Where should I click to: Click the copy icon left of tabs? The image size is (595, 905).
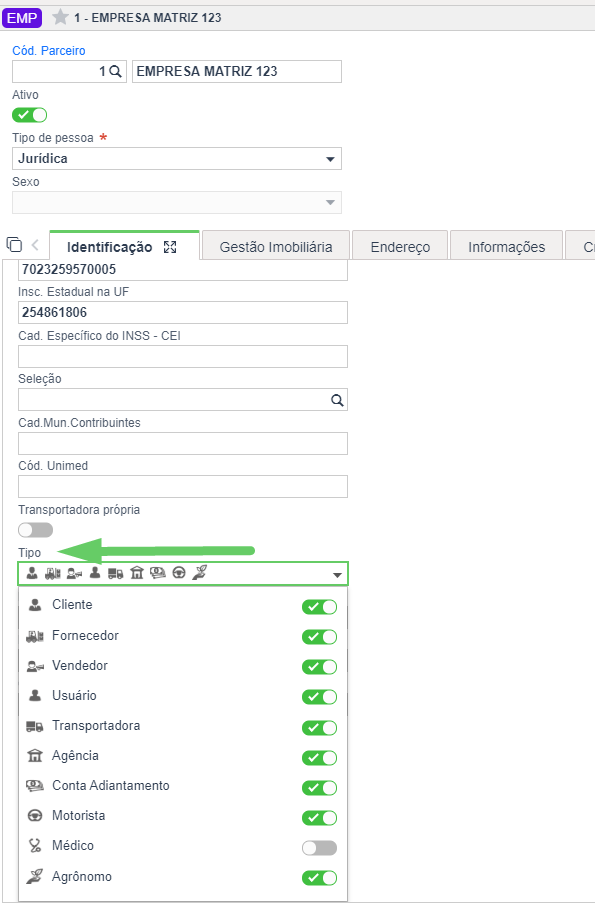point(14,245)
